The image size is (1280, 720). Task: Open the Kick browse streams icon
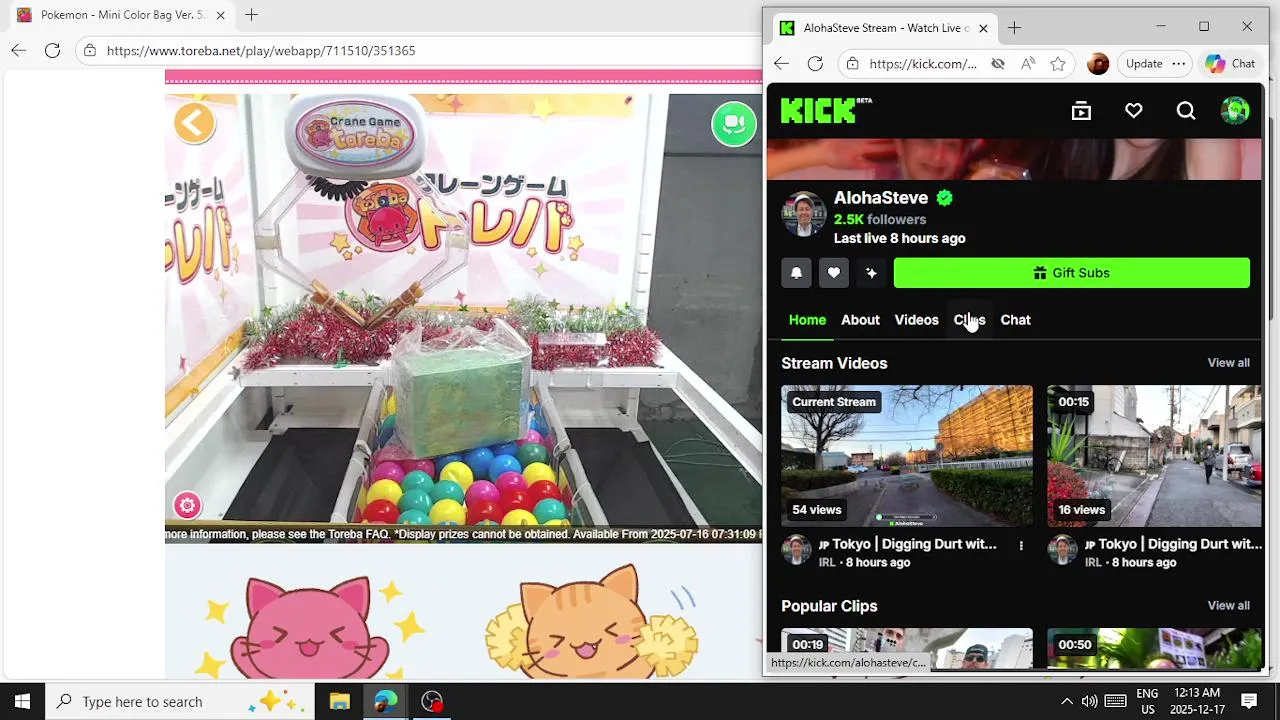point(1081,111)
